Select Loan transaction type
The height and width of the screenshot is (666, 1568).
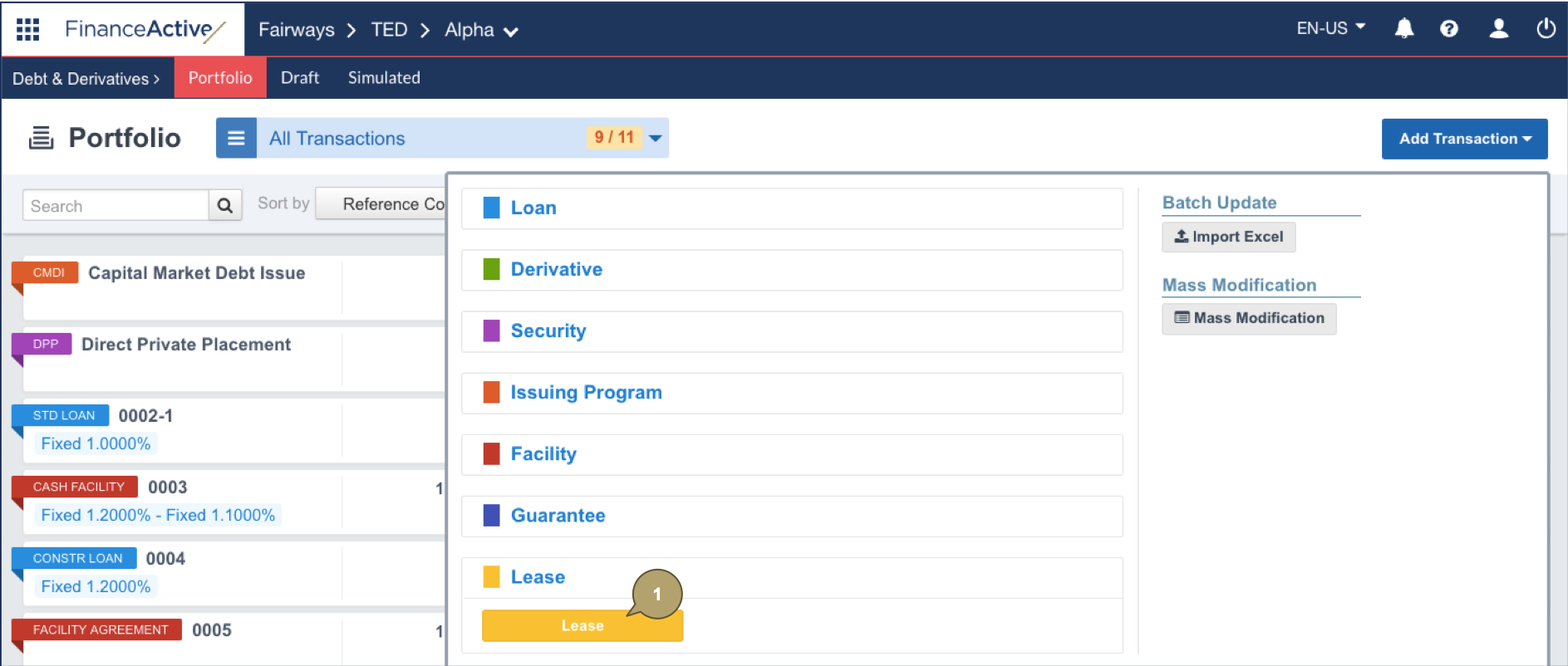[792, 208]
